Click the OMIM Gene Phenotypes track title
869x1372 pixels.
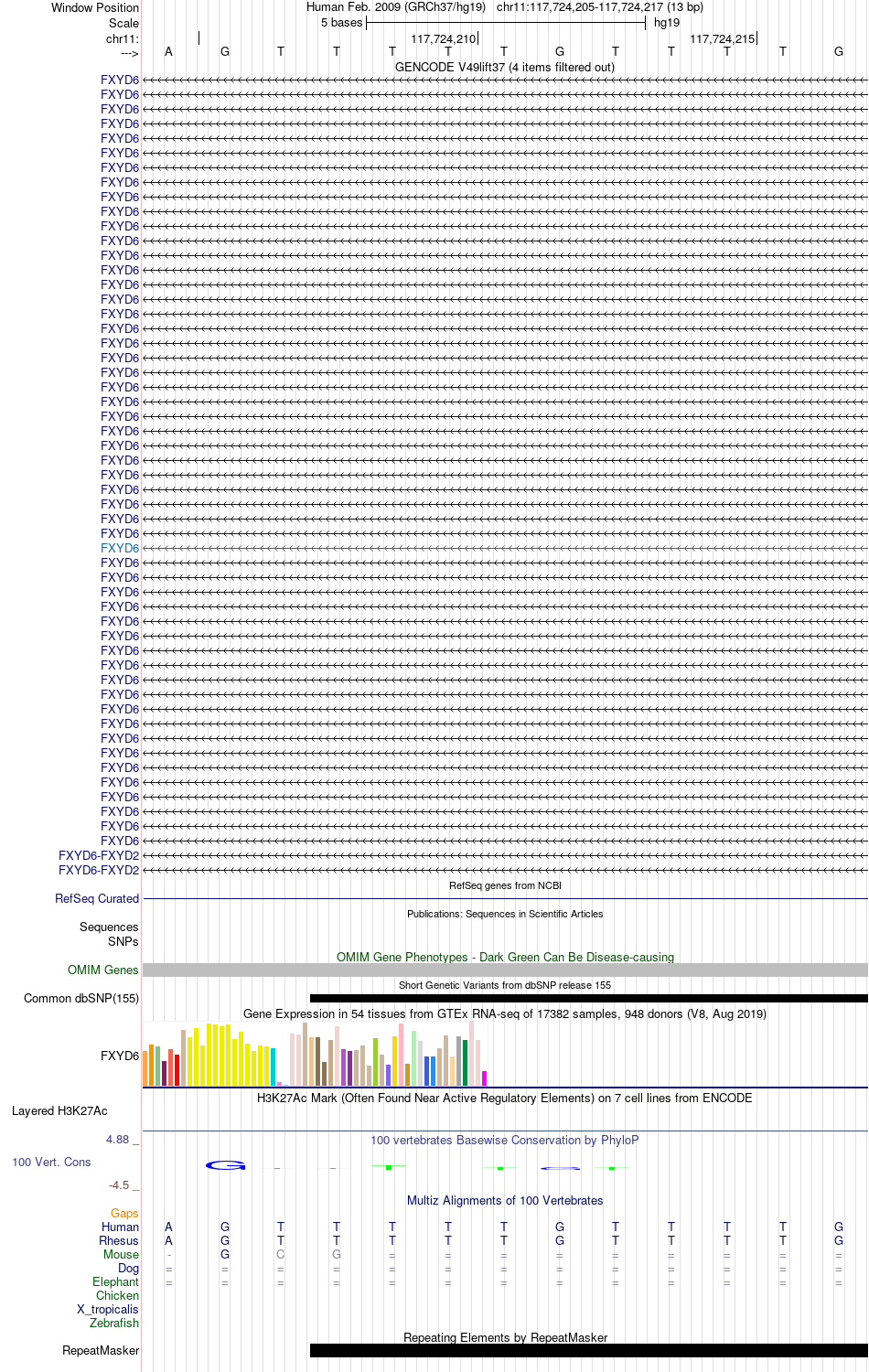505,957
